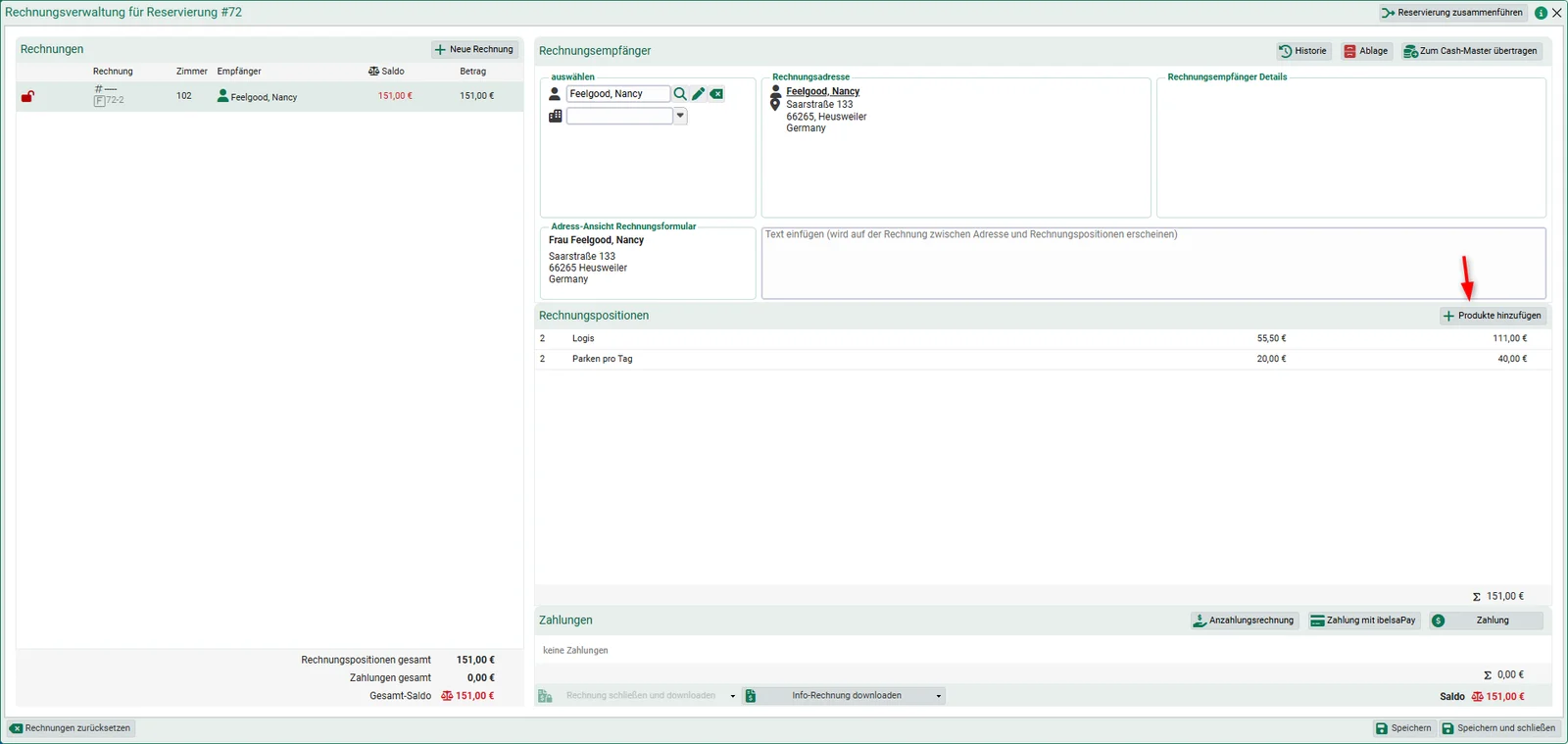The image size is (1568, 744).
Task: Click Reservierung zusammenführen button
Action: coord(1452,13)
